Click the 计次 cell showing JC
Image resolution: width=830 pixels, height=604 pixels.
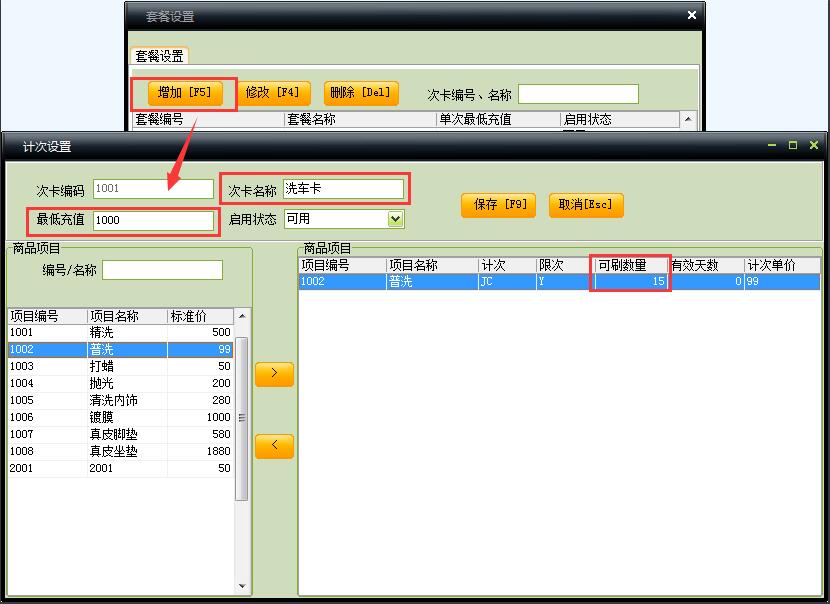point(507,281)
